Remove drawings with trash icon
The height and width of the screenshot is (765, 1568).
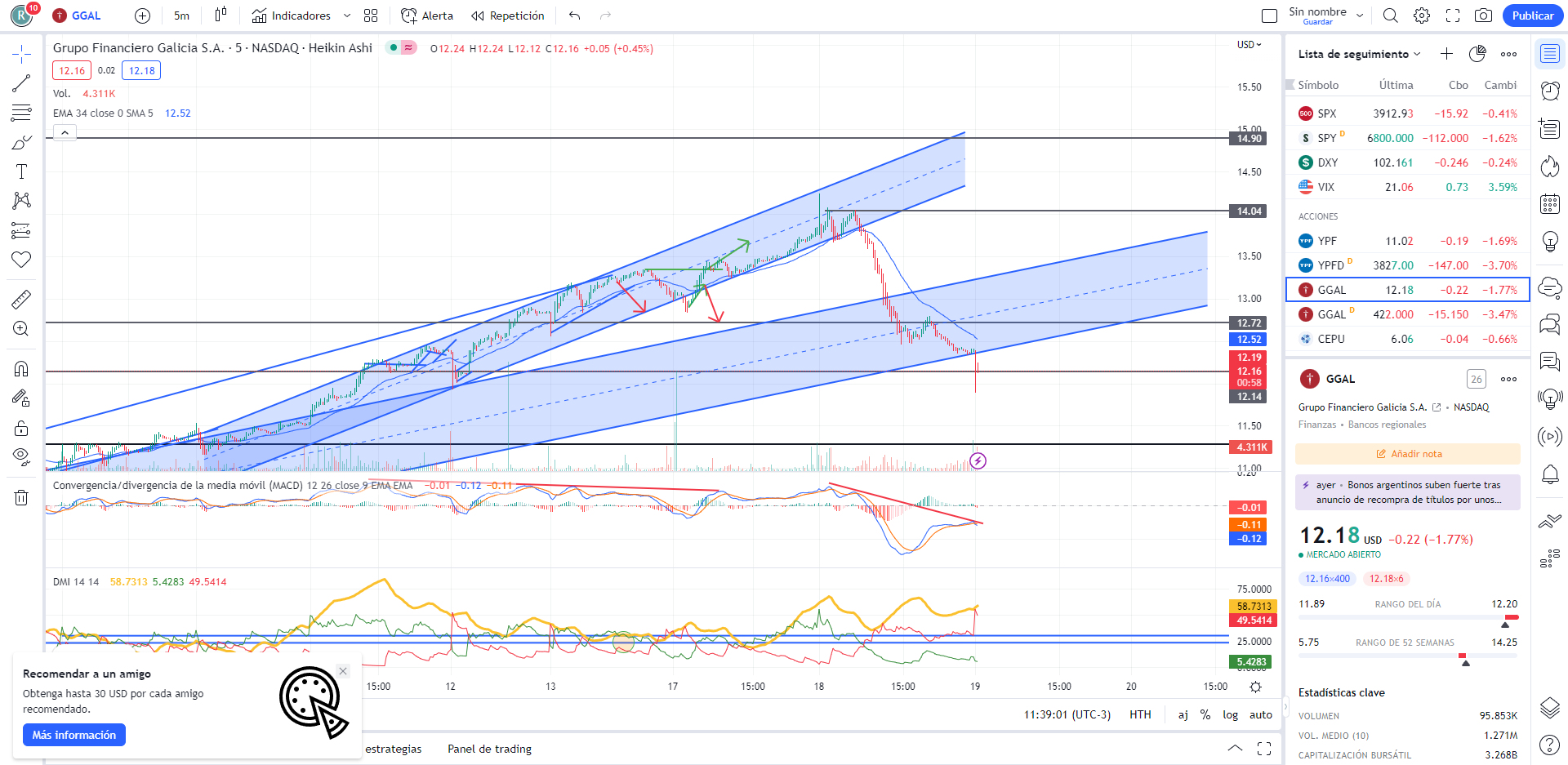click(x=21, y=497)
